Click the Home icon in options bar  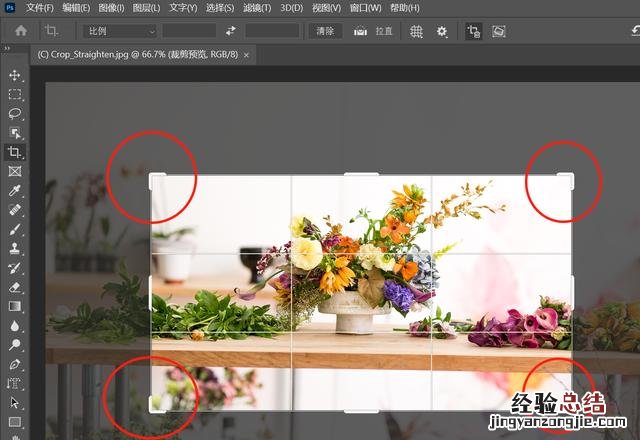click(x=20, y=31)
